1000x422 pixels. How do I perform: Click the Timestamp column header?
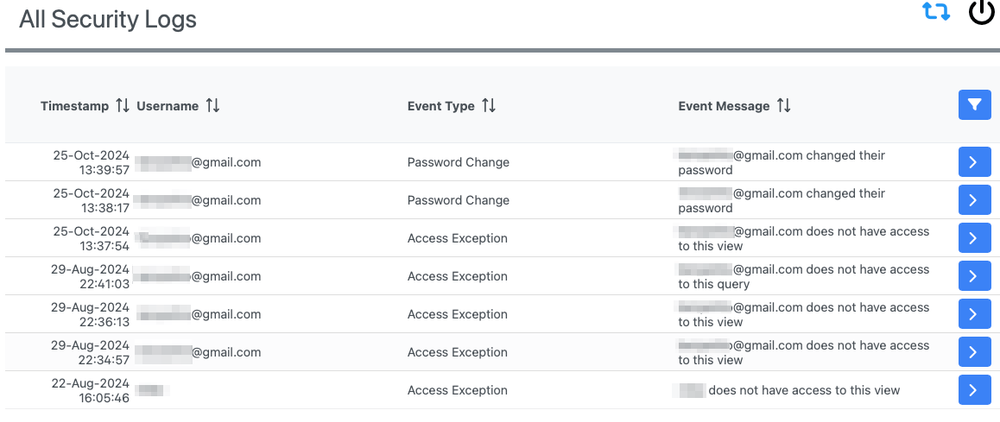click(76, 106)
